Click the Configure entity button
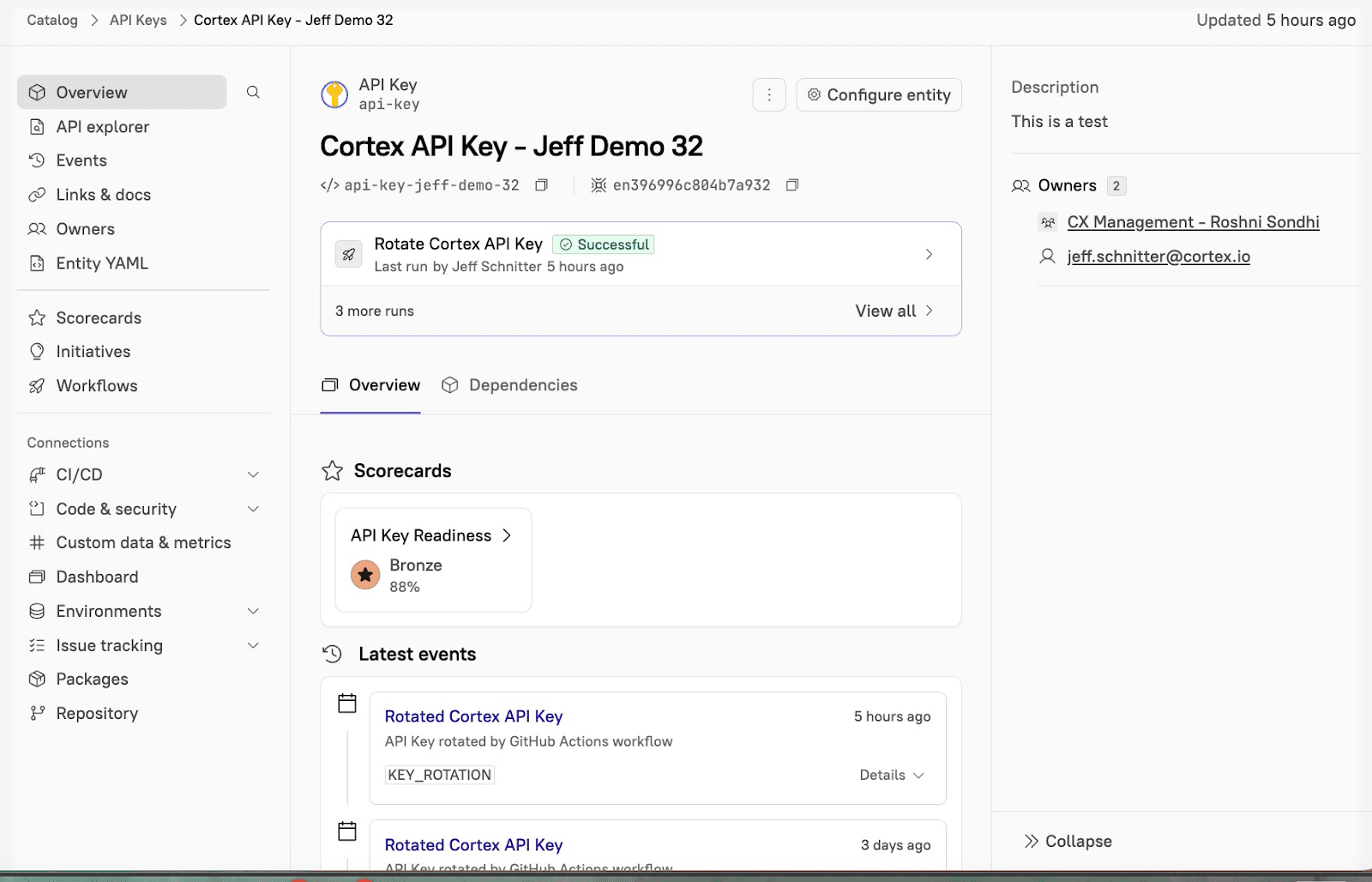The image size is (1372, 882). tap(879, 95)
